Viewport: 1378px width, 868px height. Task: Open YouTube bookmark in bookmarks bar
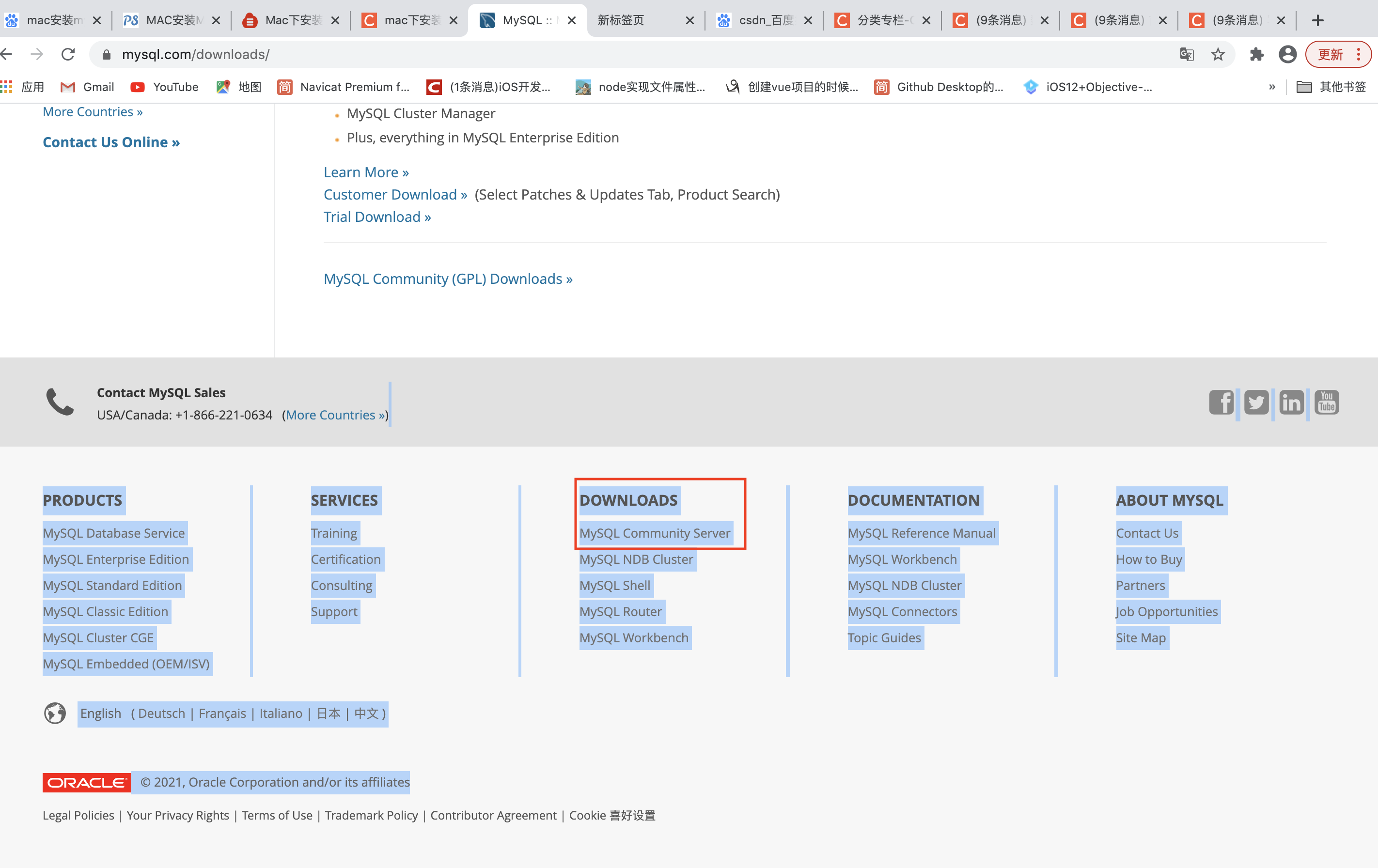pos(164,87)
